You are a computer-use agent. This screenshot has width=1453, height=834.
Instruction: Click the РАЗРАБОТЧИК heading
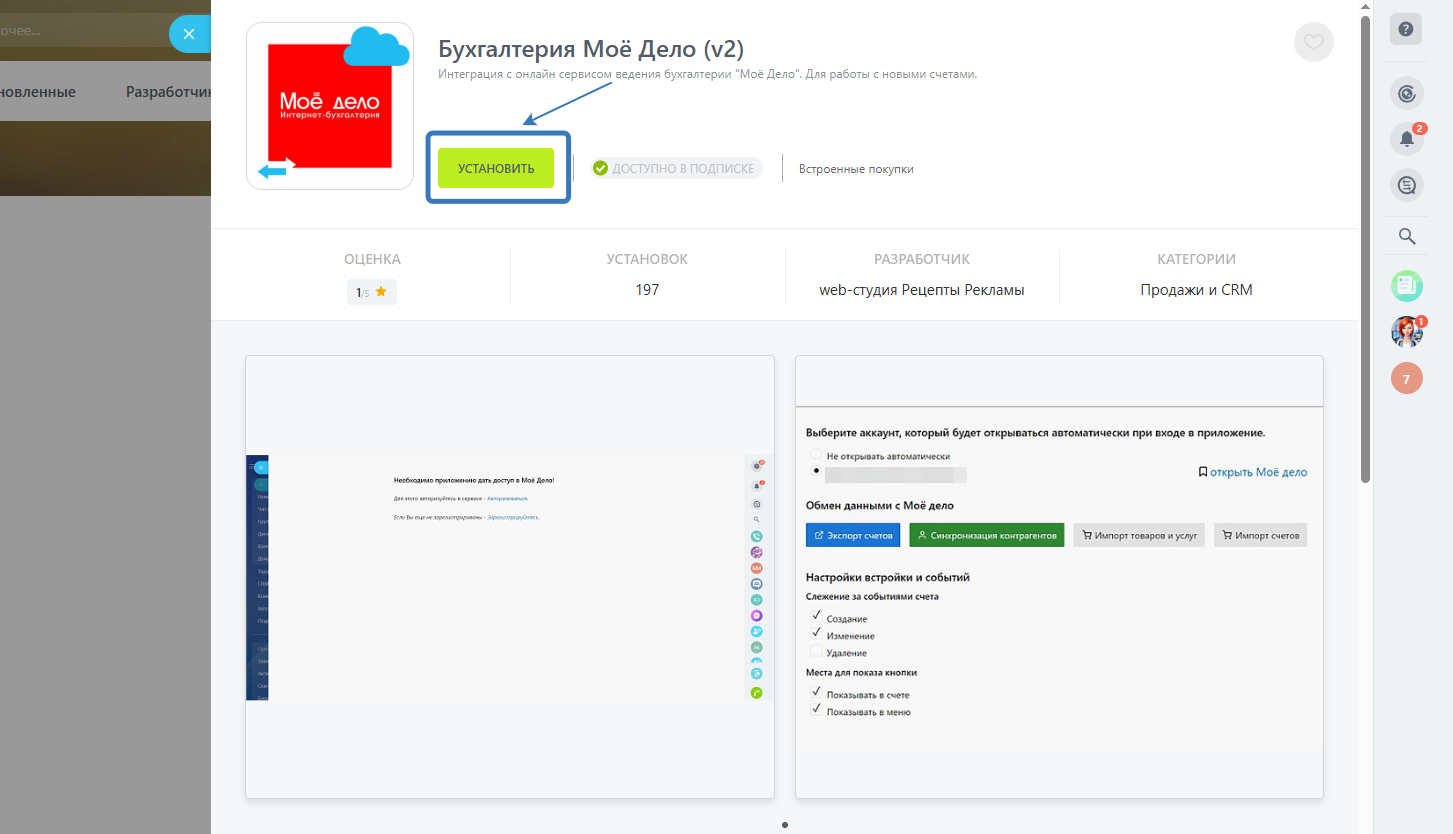click(x=922, y=259)
